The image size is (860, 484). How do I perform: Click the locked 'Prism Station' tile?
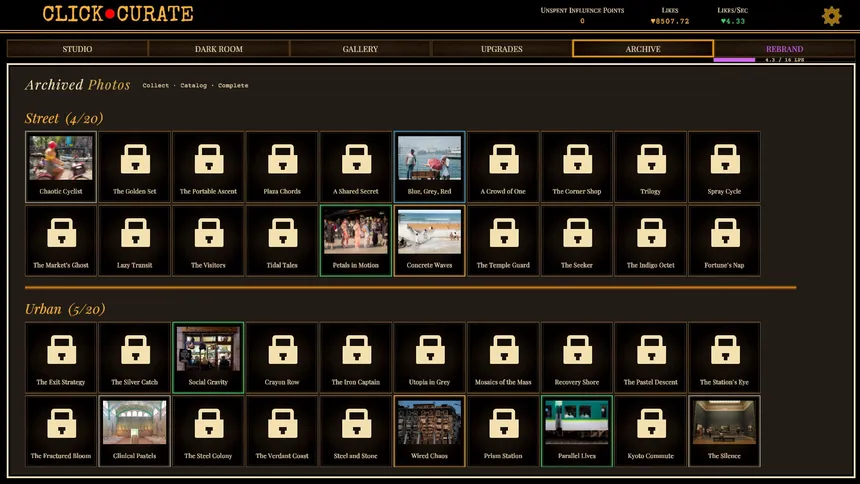click(x=503, y=431)
